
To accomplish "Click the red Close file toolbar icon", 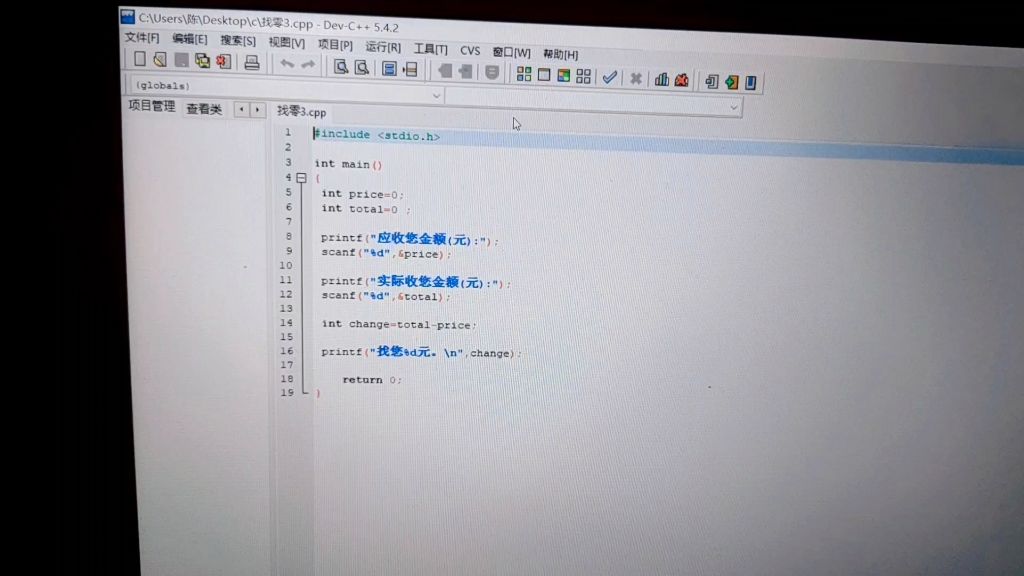I will tap(223, 62).
